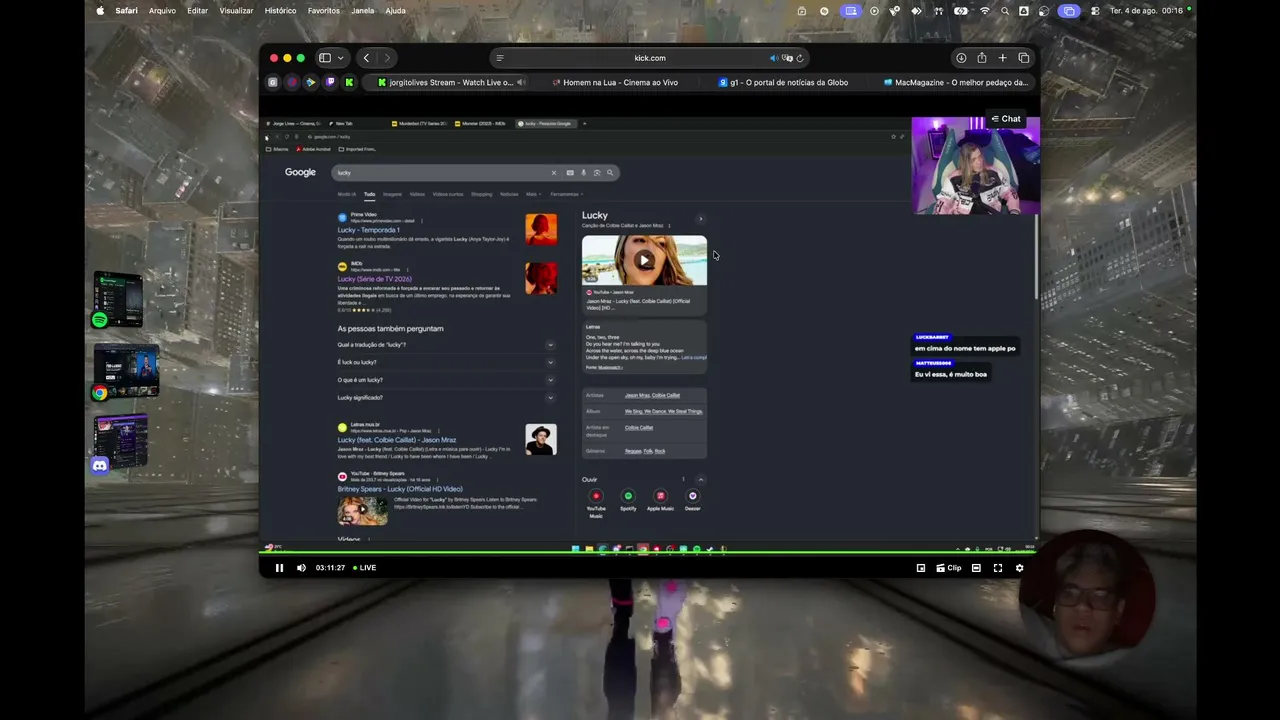Open the pinned G tab

tap(273, 82)
